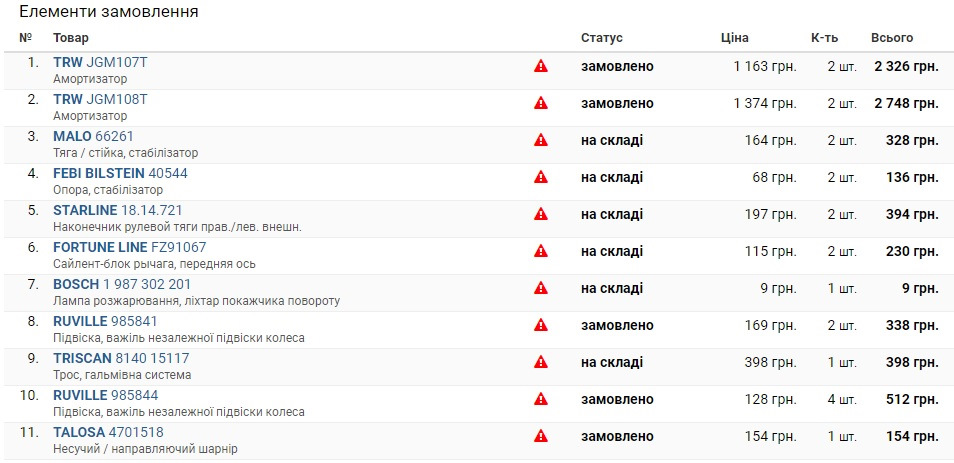Click warning triangle beside RUVILLE 985844
The height and width of the screenshot is (463, 954).
540,400
